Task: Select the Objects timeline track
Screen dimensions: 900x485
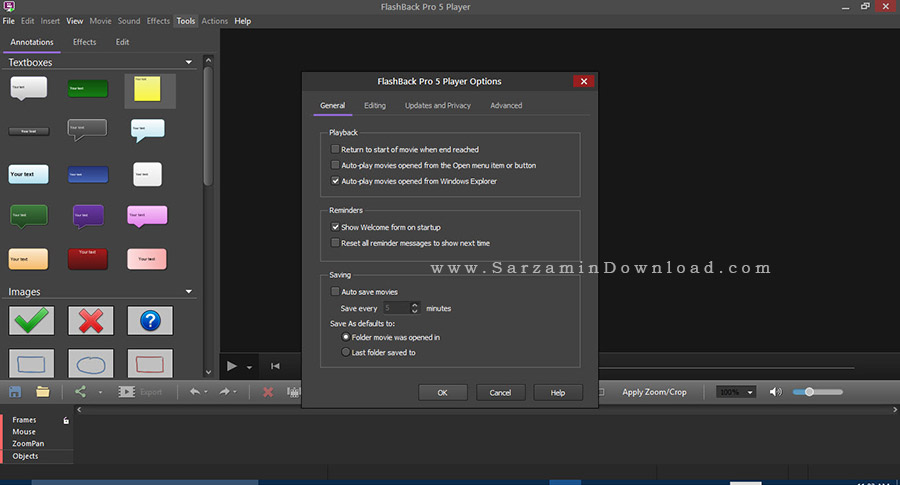Action: click(25, 456)
